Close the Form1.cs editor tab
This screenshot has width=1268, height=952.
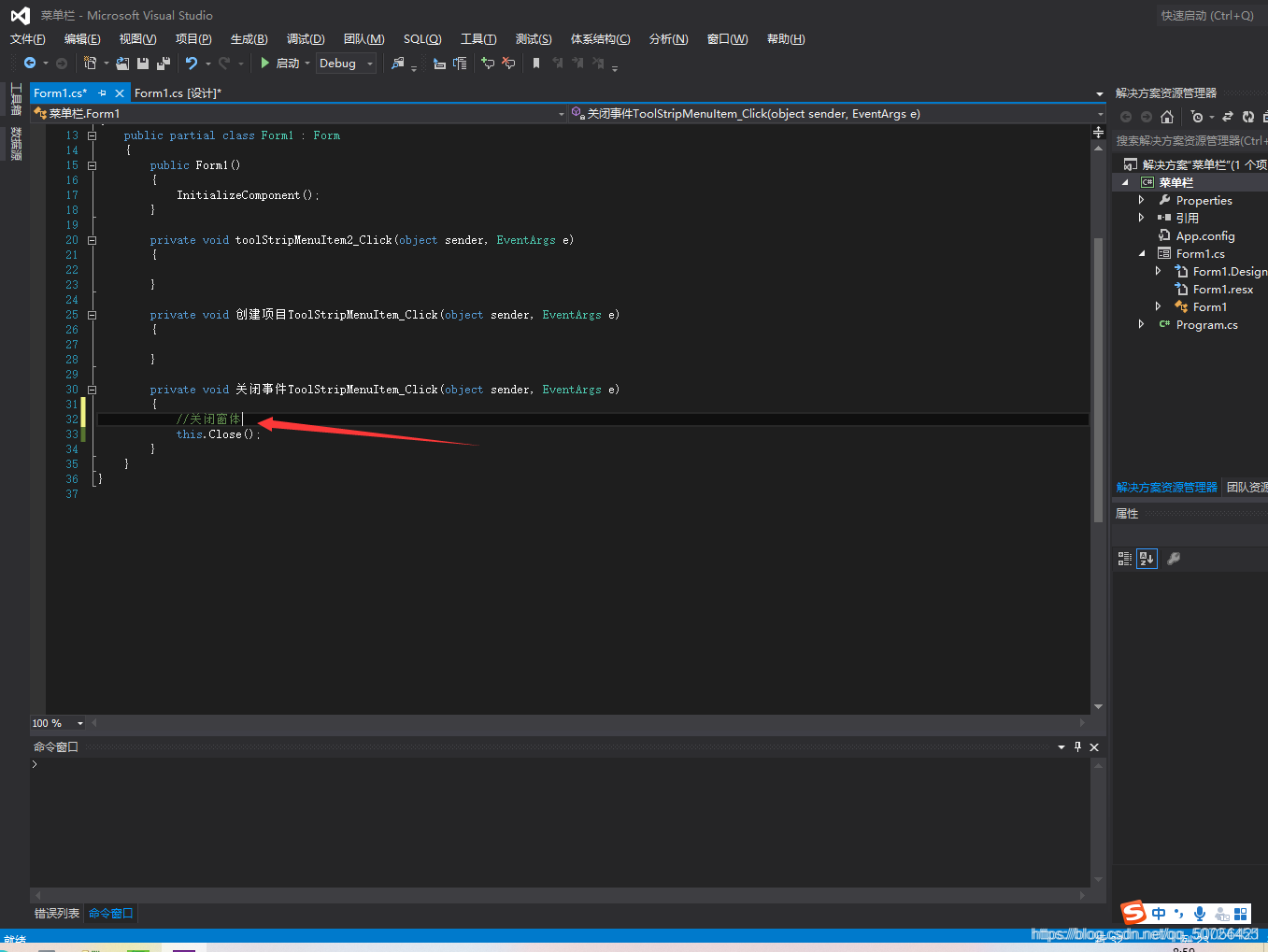pyautogui.click(x=120, y=93)
